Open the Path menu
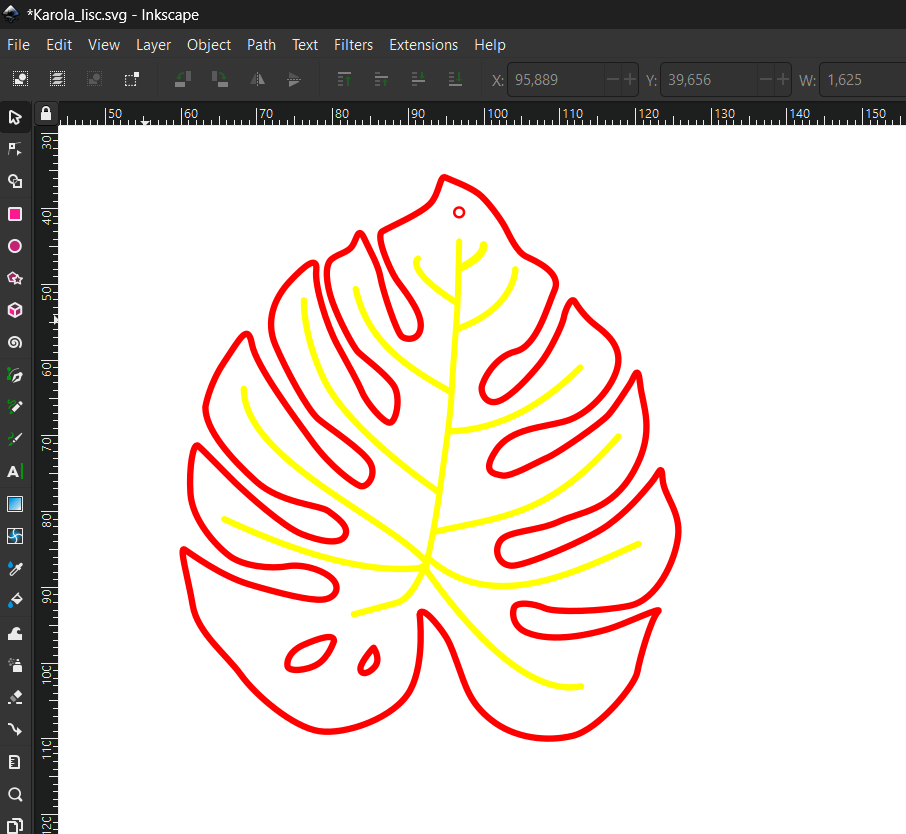 261,45
